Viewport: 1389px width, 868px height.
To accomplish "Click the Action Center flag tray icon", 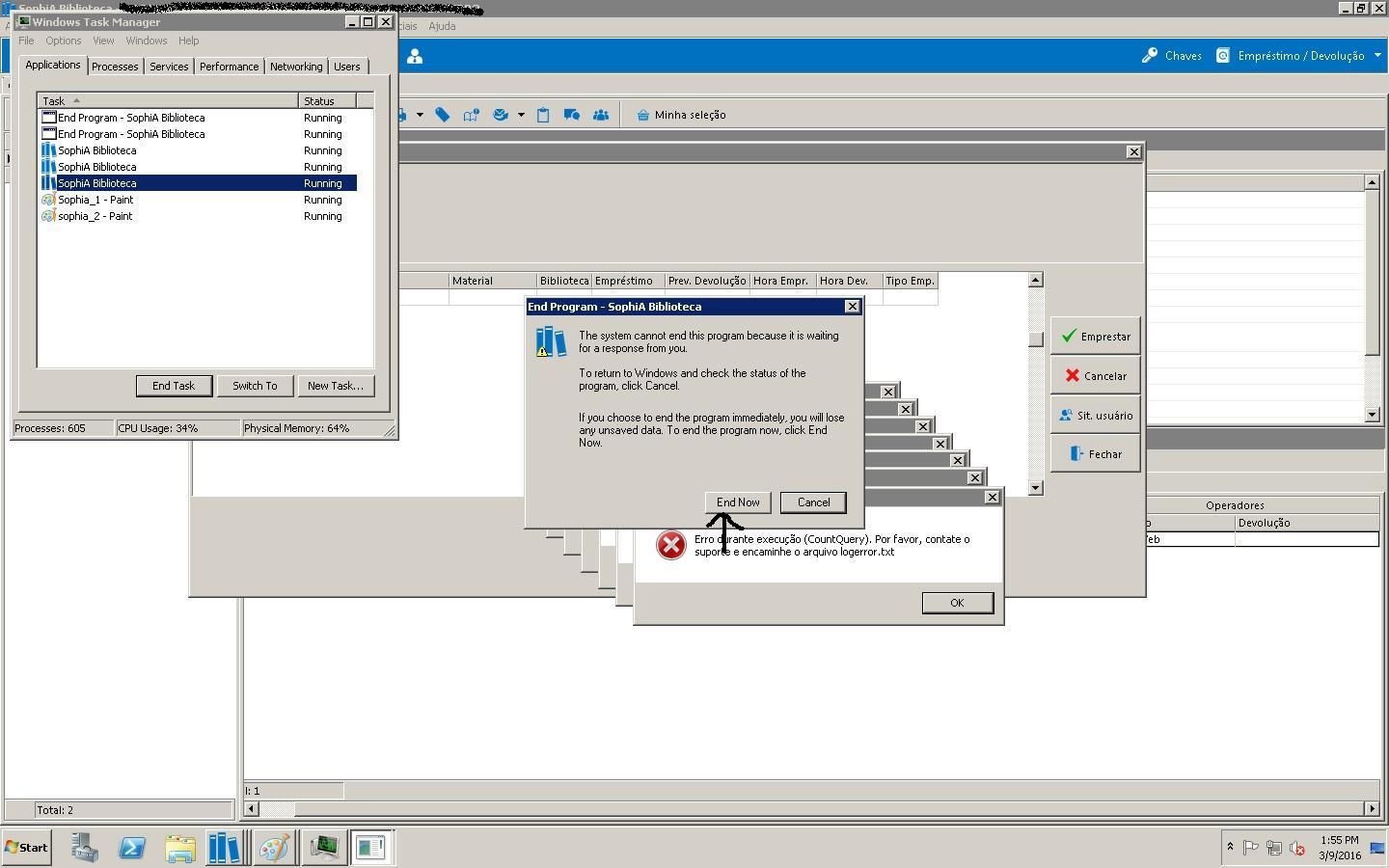I will click(1251, 848).
